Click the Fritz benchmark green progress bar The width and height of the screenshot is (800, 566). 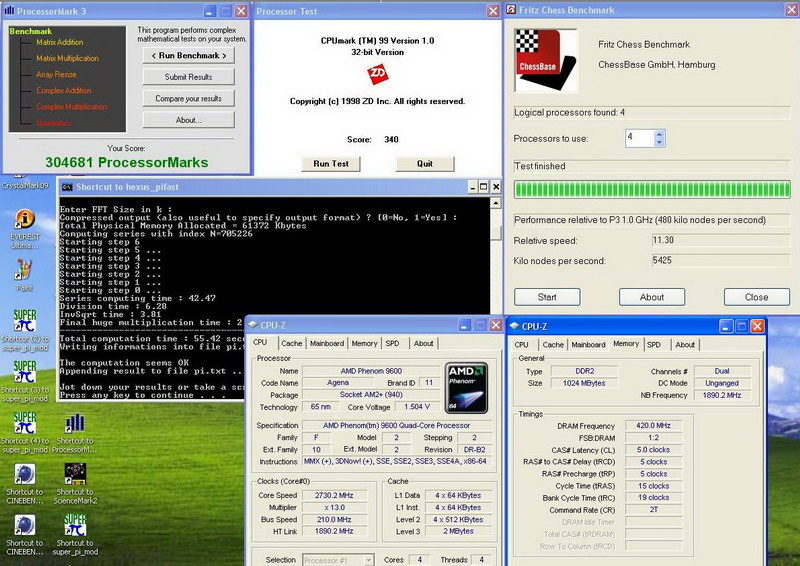point(652,190)
